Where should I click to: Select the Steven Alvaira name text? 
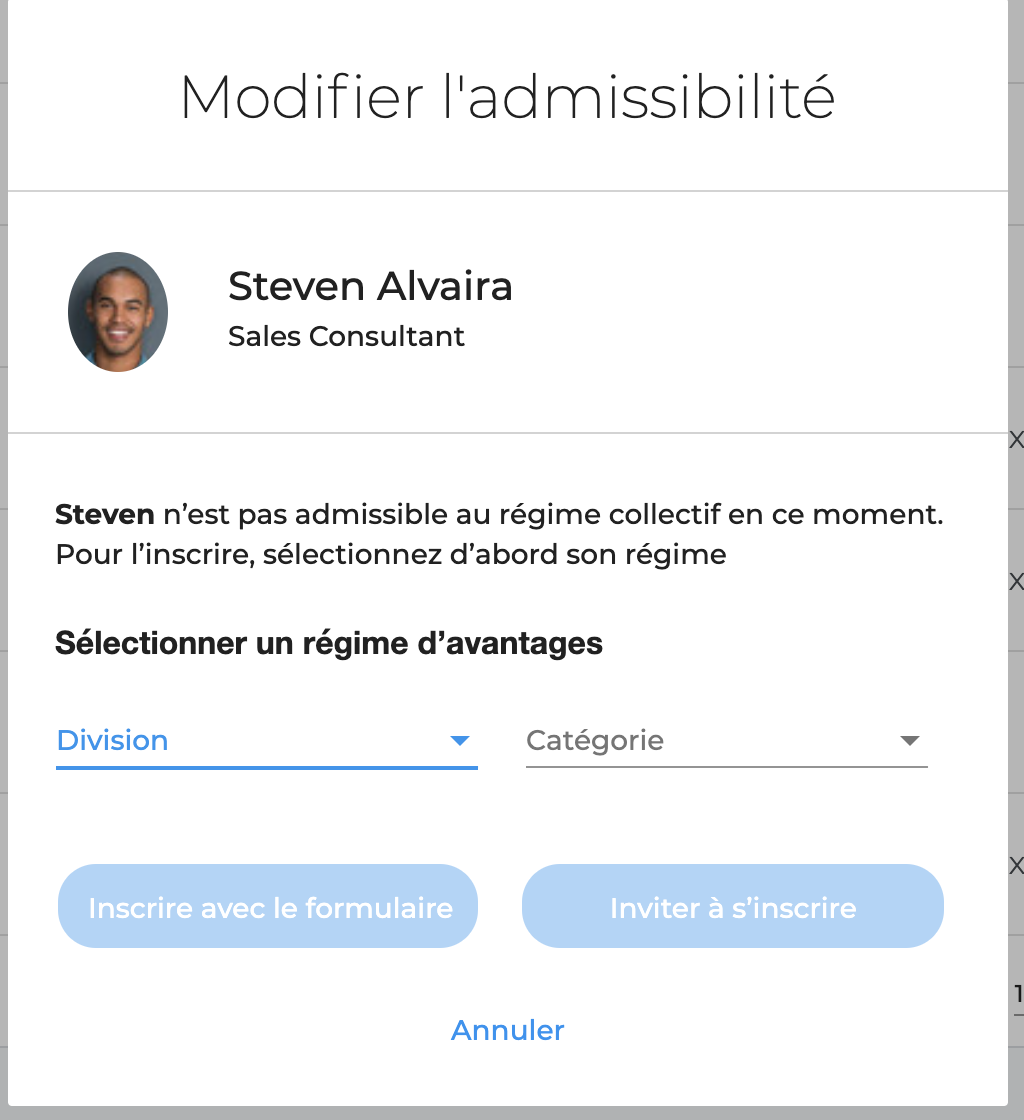[x=370, y=286]
